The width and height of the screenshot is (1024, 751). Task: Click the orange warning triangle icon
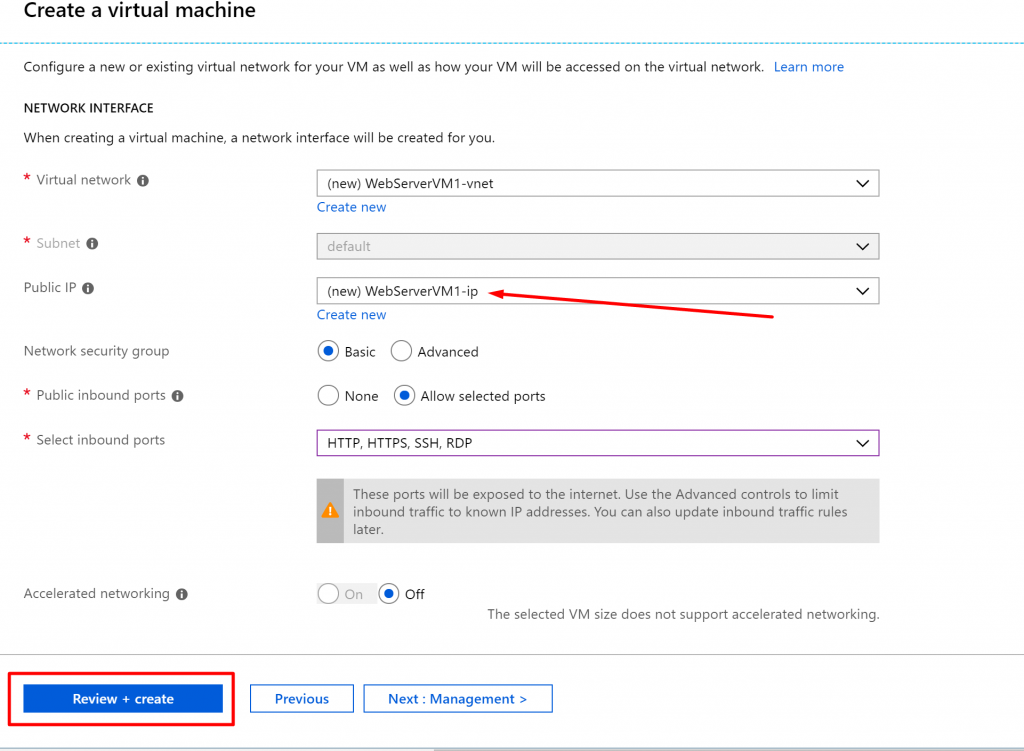[330, 511]
